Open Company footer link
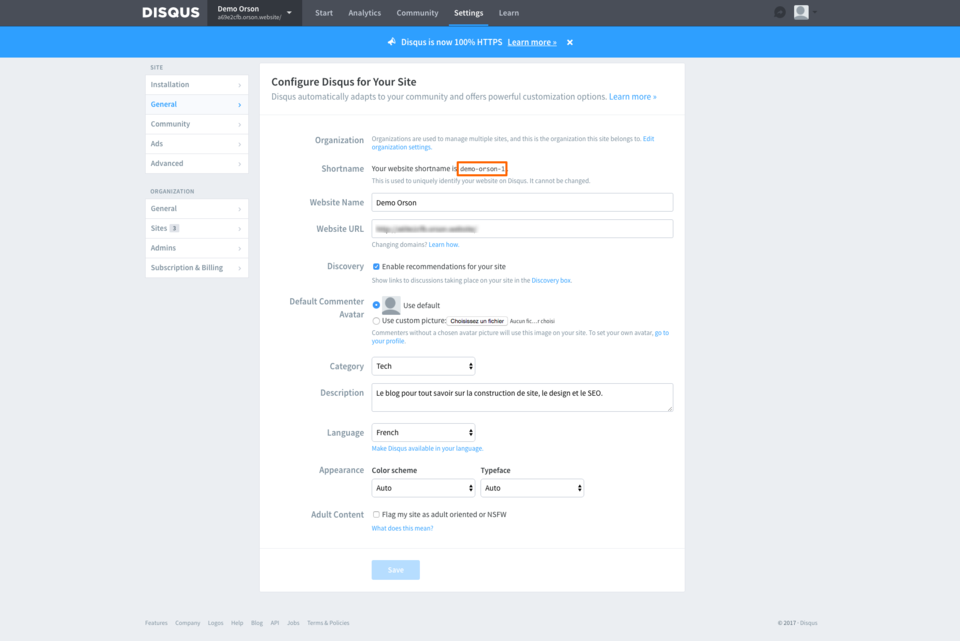The width and height of the screenshot is (960, 641). [x=187, y=623]
